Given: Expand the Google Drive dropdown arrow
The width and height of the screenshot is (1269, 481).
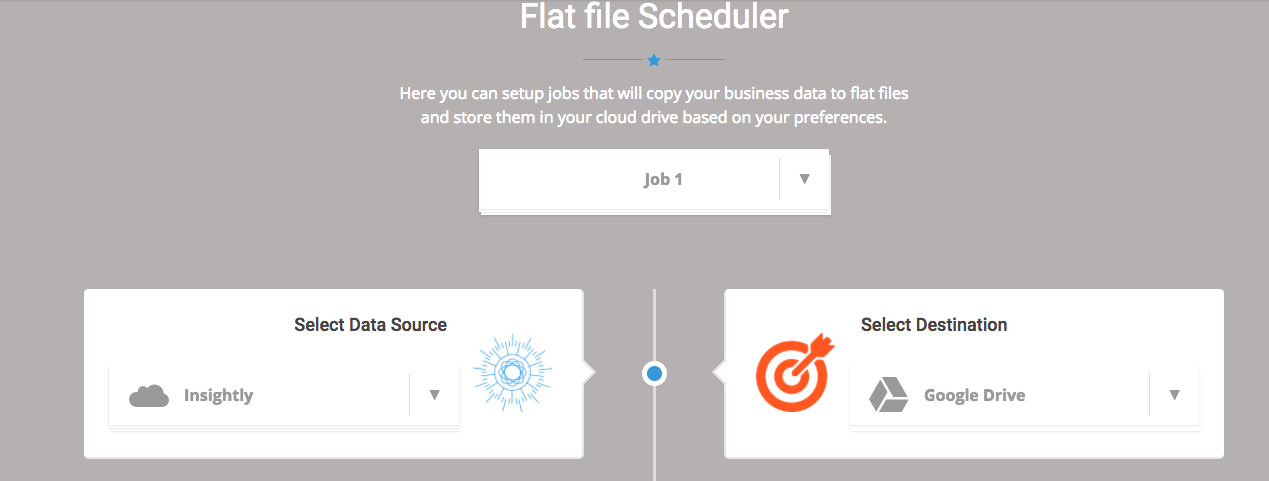Looking at the screenshot, I should (1174, 395).
